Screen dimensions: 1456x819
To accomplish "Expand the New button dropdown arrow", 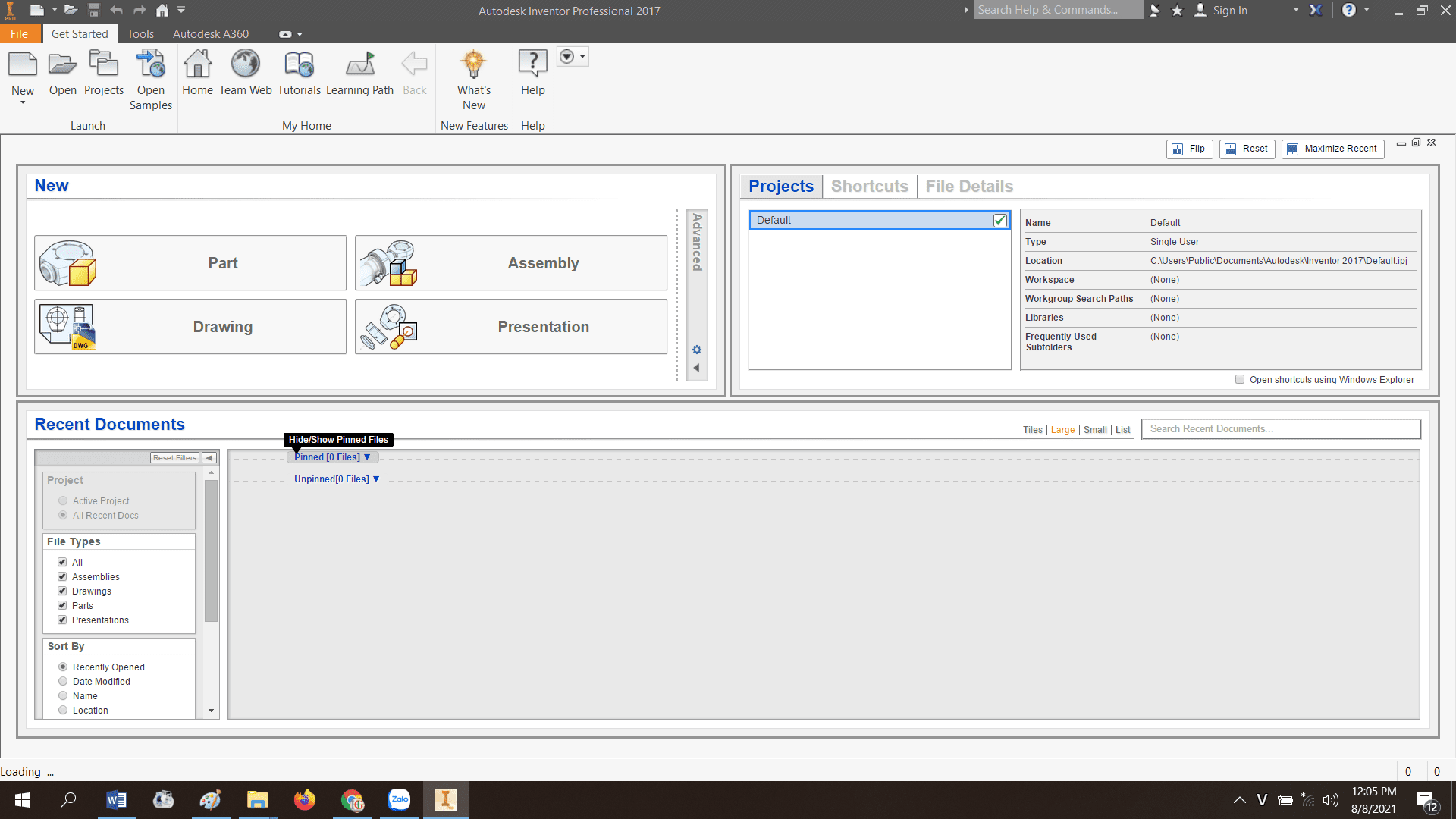I will [x=23, y=102].
